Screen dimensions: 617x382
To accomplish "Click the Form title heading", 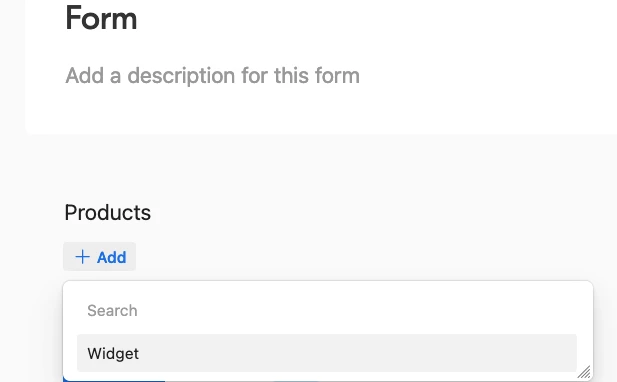I will [x=101, y=18].
